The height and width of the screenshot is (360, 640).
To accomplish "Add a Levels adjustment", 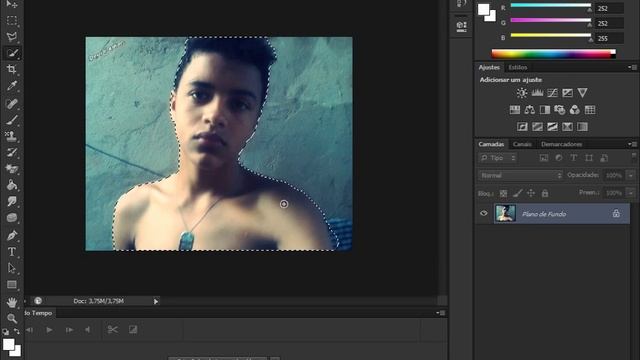I will click(537, 93).
